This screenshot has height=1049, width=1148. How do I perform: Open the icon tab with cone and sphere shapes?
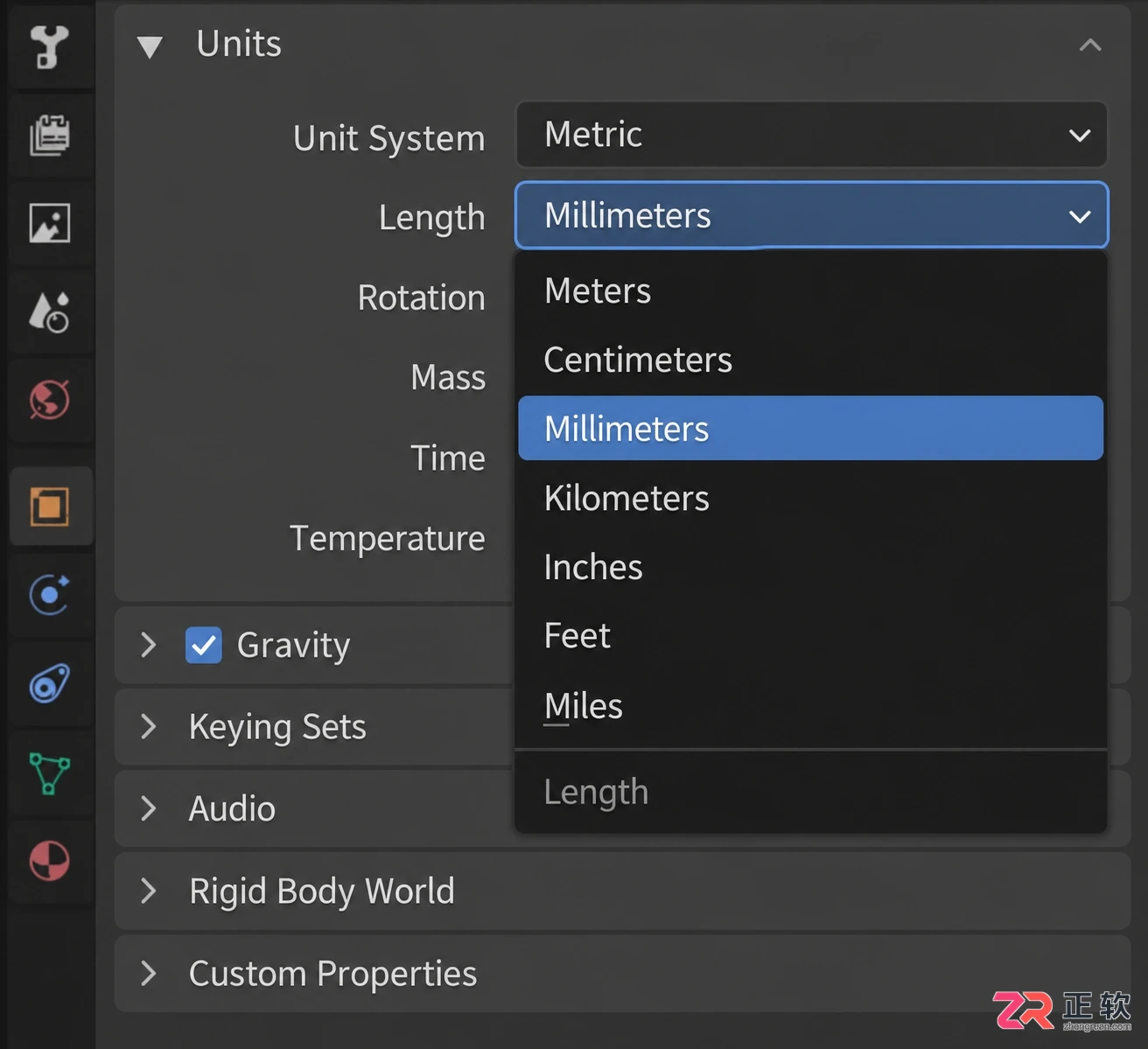50,311
